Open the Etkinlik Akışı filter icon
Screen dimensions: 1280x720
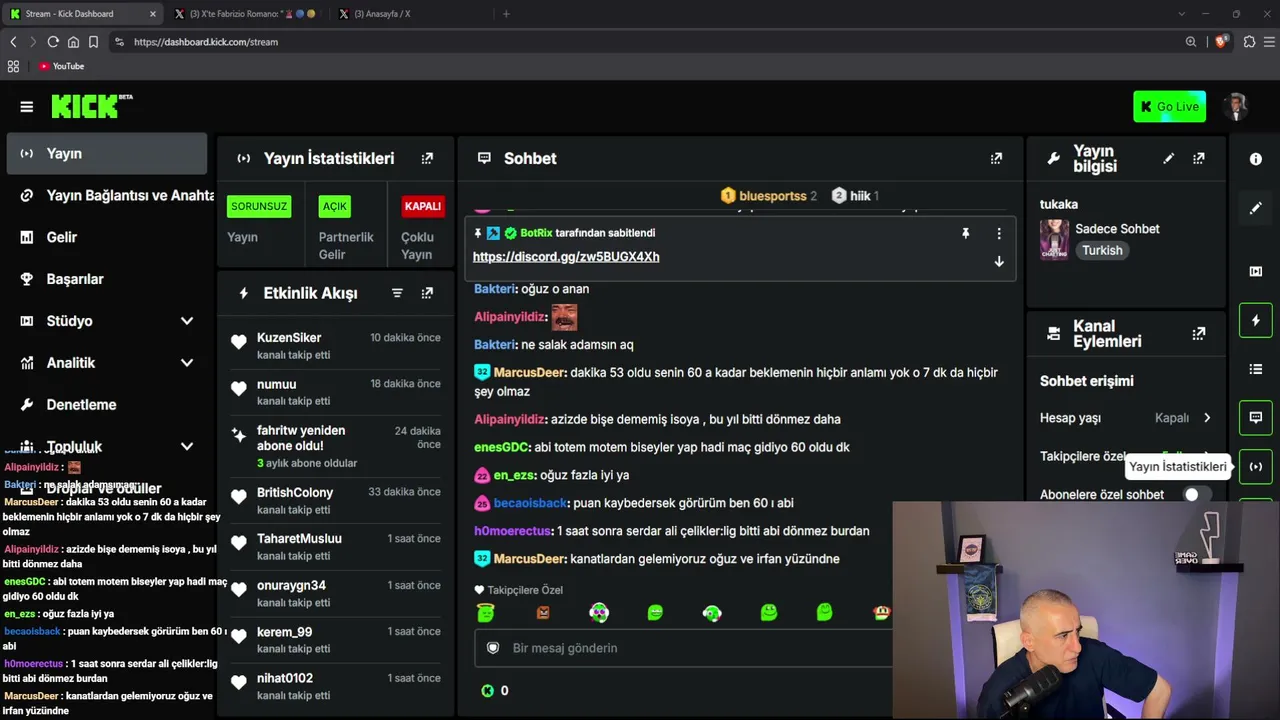(397, 293)
